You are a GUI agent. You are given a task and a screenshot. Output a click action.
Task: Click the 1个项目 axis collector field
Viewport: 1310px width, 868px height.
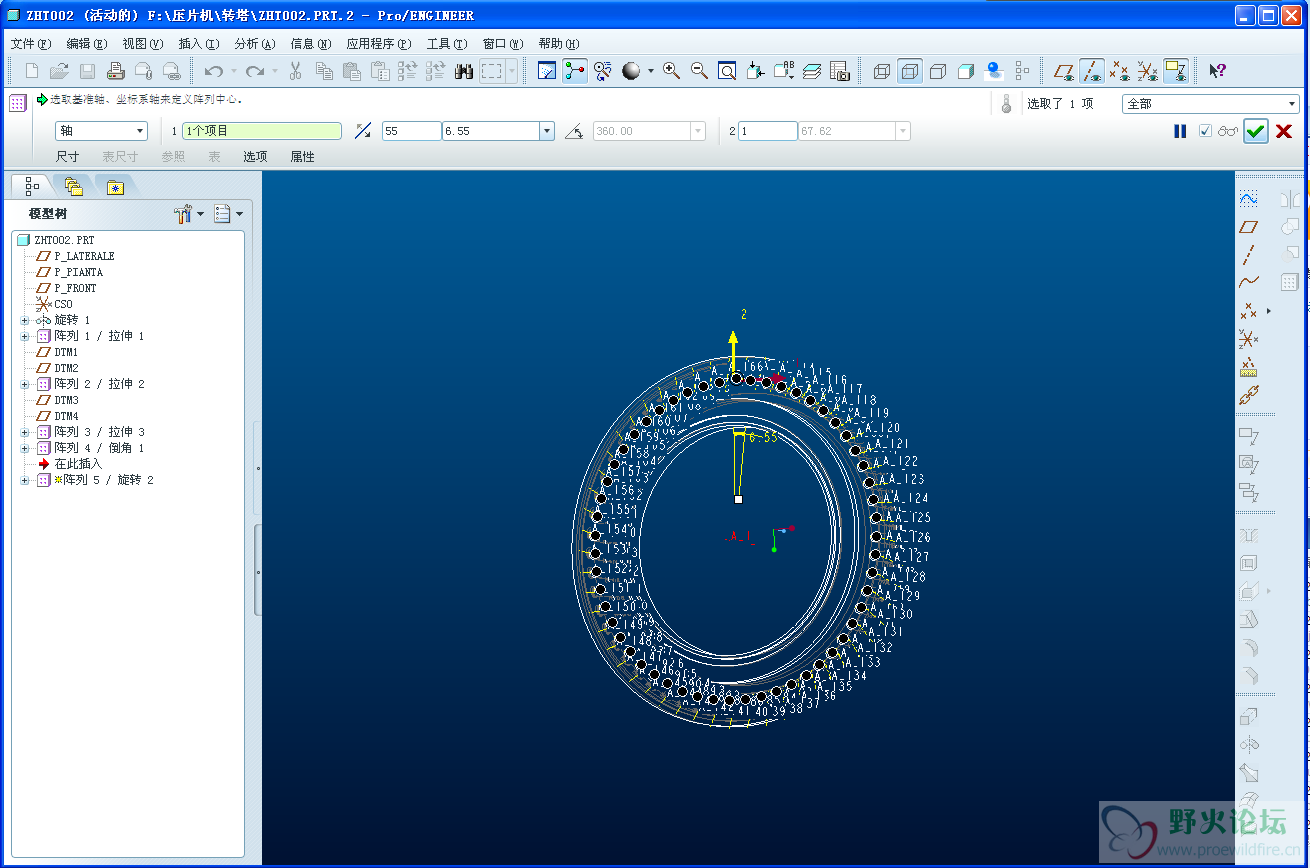click(x=262, y=131)
